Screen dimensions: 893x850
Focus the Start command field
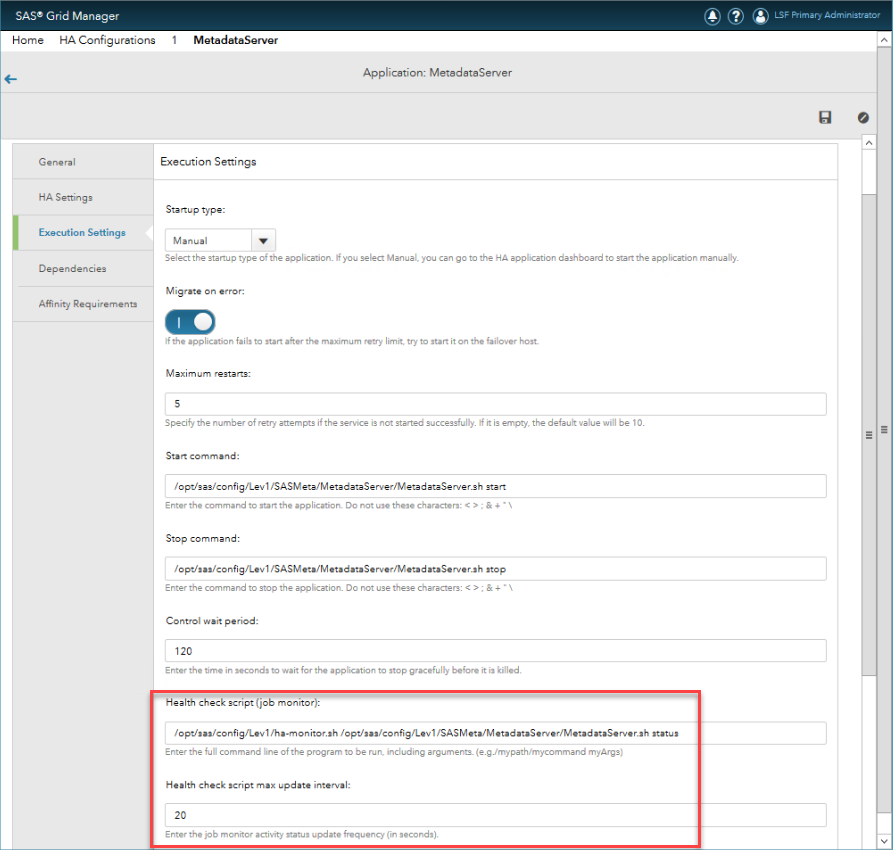point(495,486)
